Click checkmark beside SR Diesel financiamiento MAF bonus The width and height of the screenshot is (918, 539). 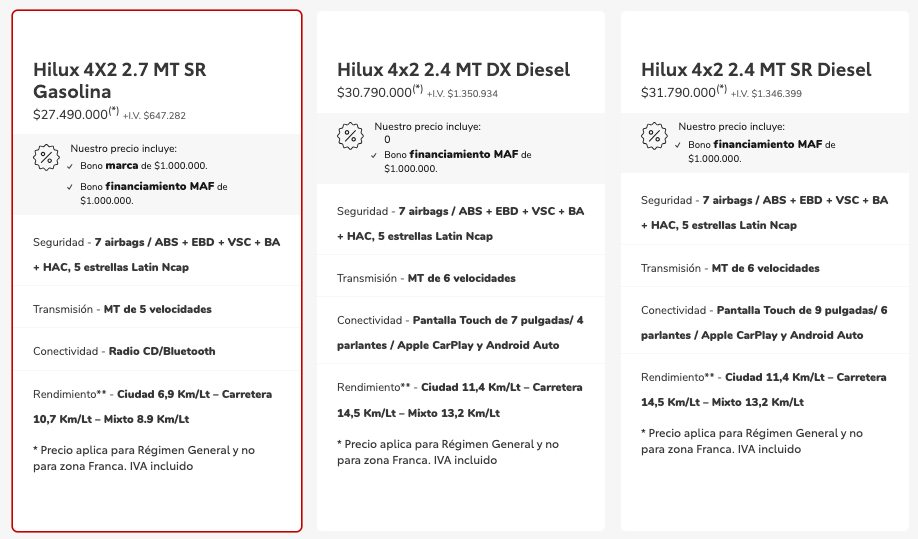[x=678, y=145]
